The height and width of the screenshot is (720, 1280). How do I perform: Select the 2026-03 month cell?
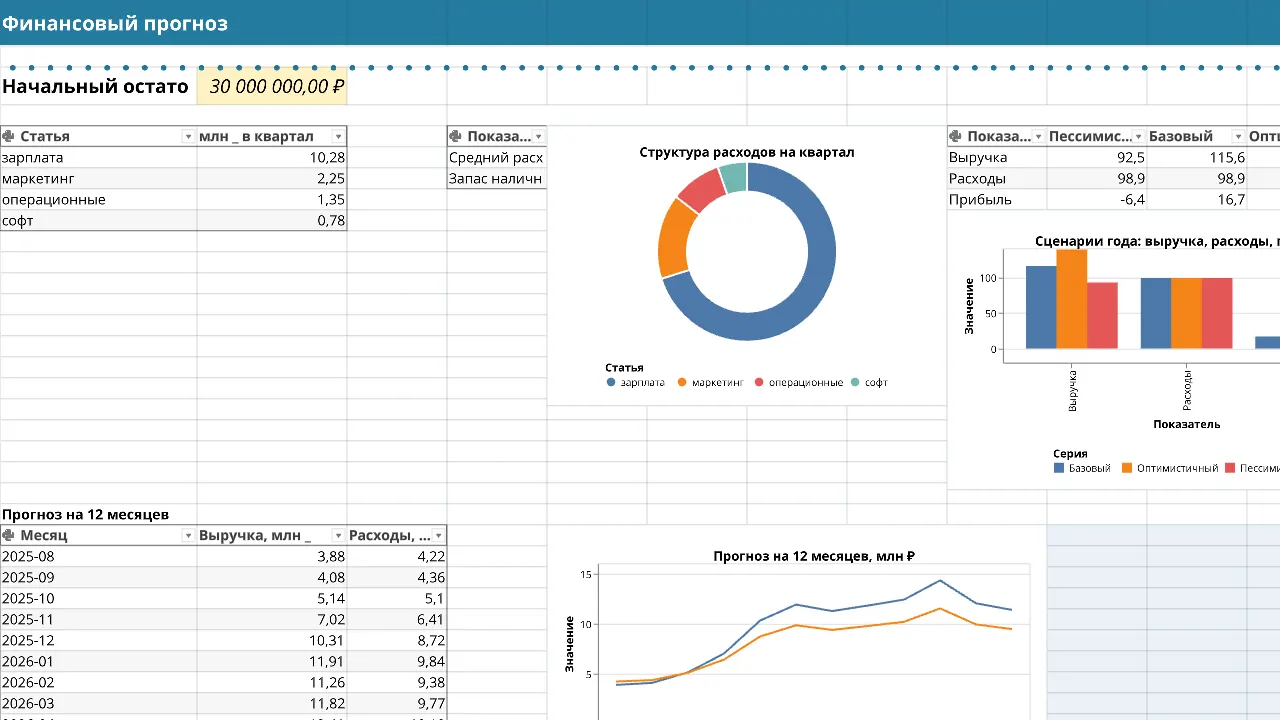tap(98, 704)
